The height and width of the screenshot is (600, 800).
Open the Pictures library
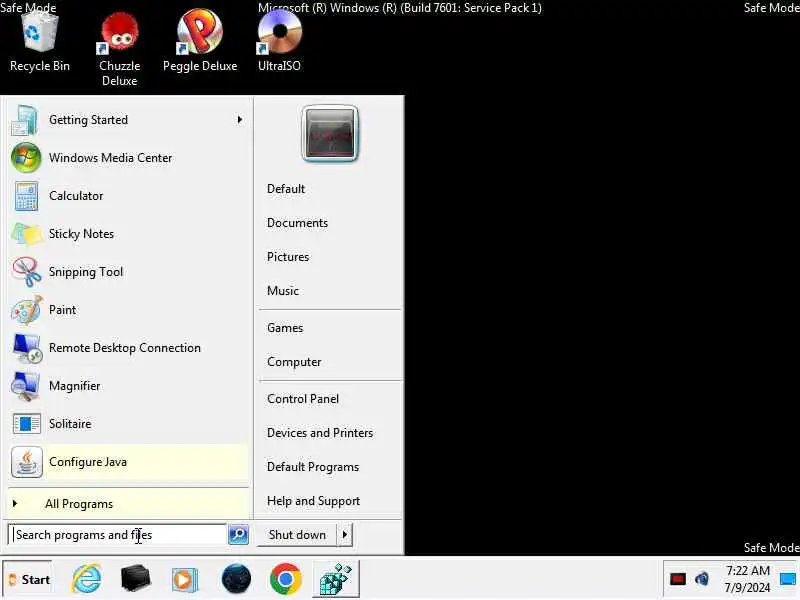click(x=288, y=257)
